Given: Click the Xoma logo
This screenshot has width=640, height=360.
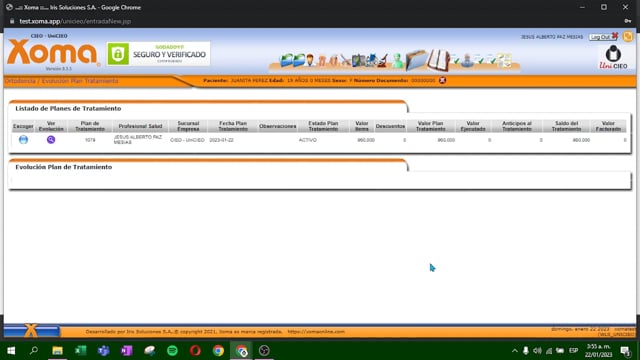Looking at the screenshot, I should (x=52, y=52).
